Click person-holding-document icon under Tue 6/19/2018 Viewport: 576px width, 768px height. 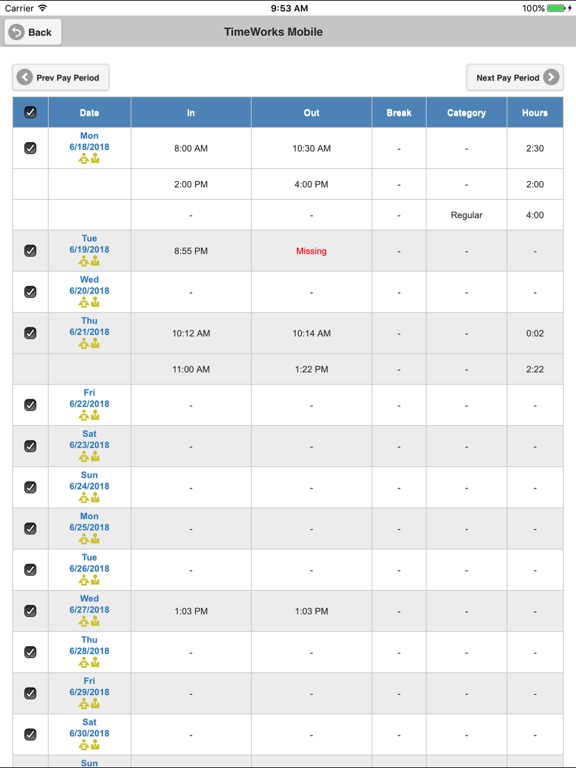point(84,261)
